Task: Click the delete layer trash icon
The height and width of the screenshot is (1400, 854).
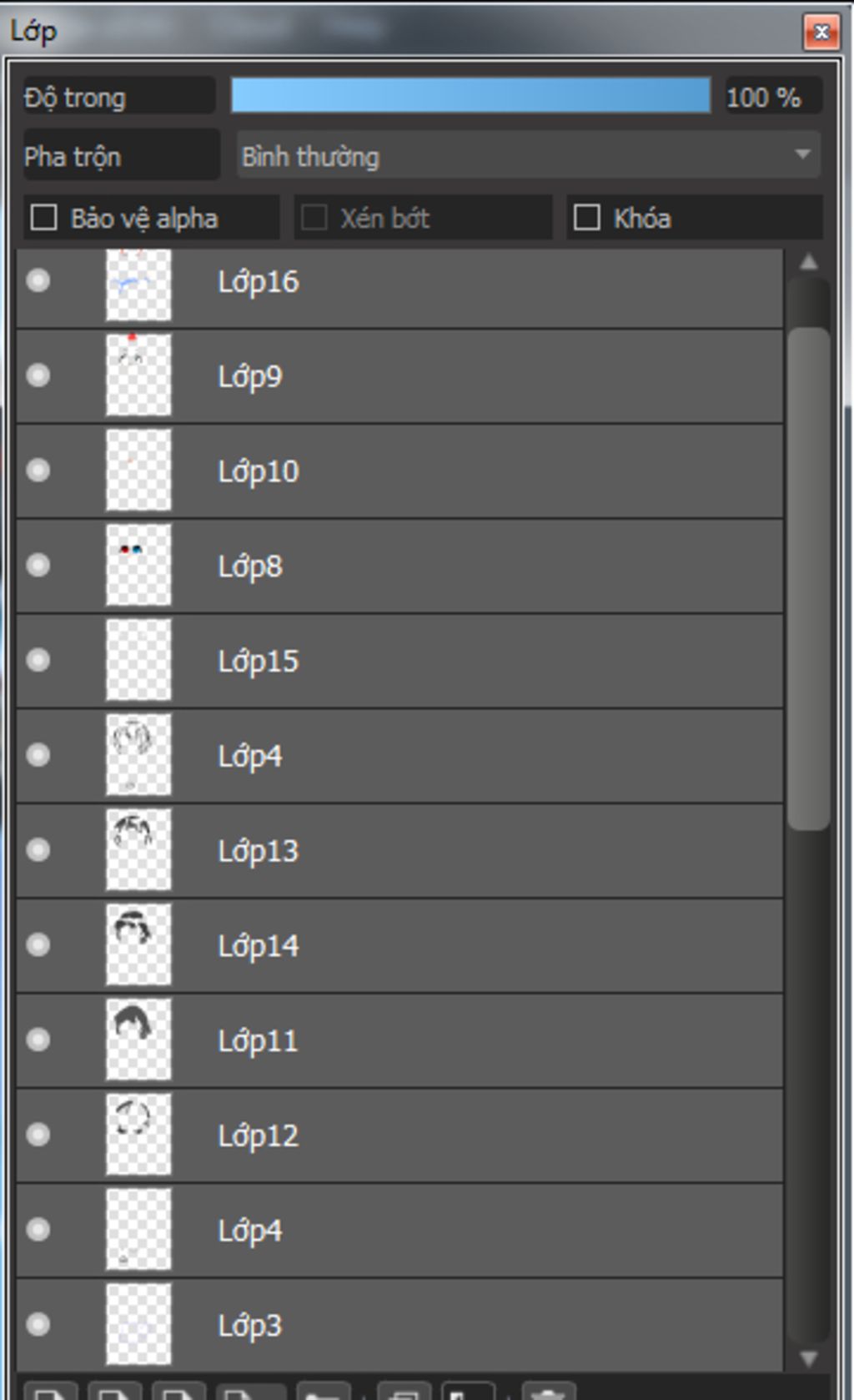Action: [x=548, y=1391]
